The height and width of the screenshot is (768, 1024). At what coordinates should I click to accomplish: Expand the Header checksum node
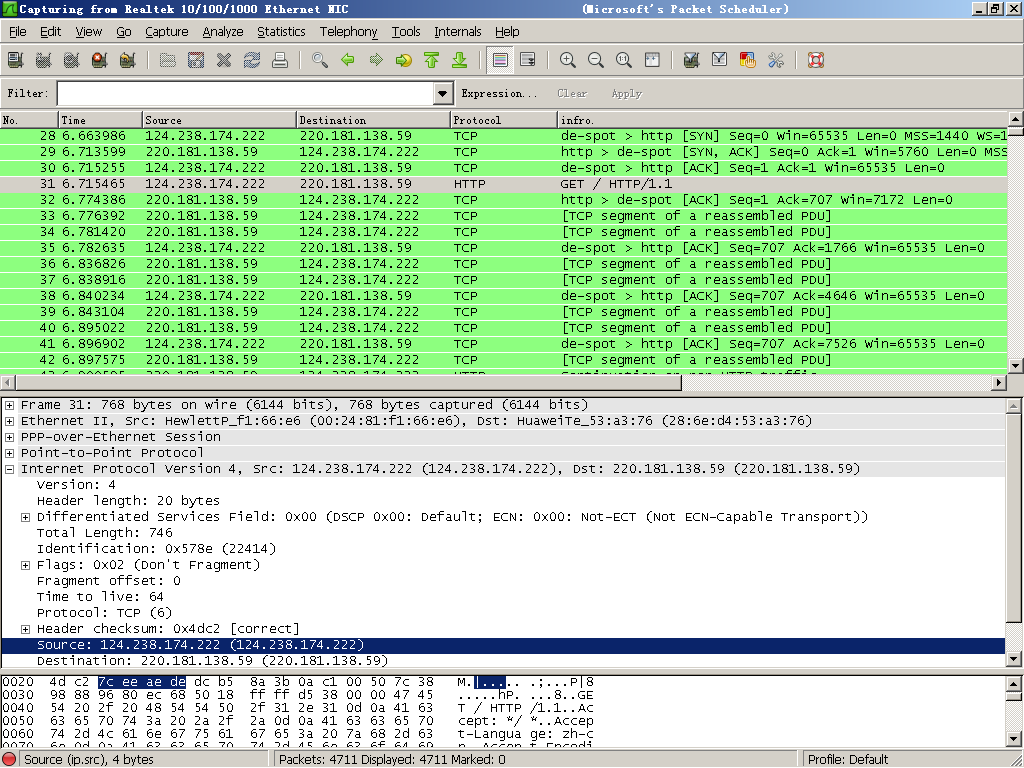[25, 629]
